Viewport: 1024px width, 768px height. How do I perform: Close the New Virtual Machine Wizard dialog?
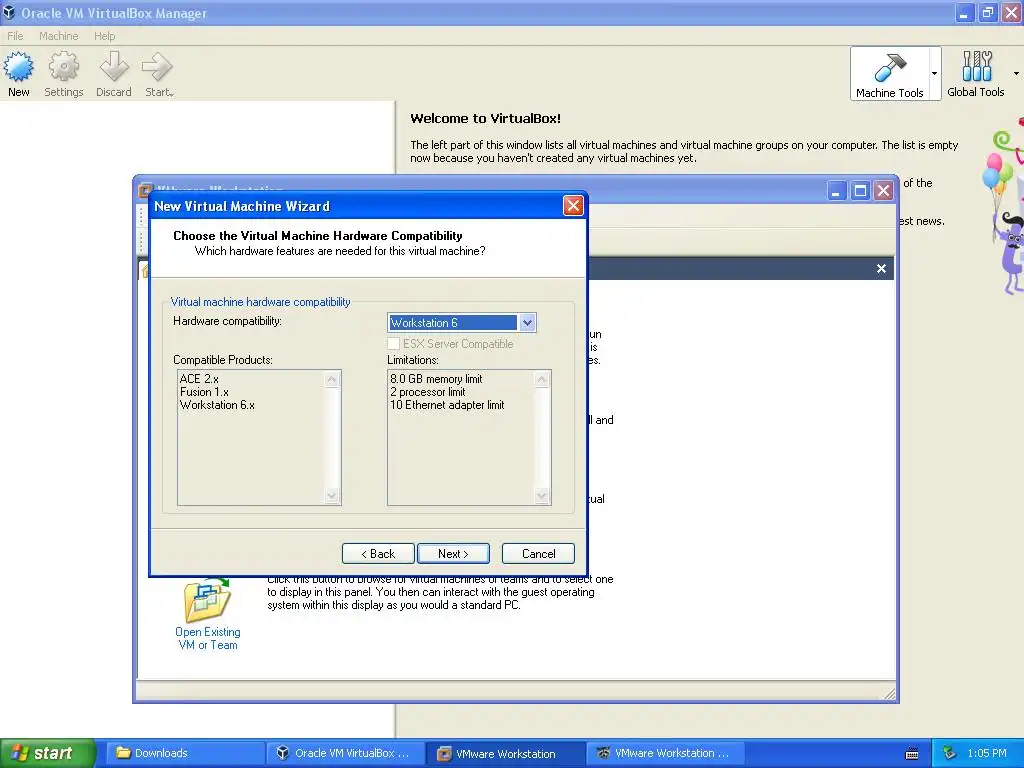coord(573,206)
